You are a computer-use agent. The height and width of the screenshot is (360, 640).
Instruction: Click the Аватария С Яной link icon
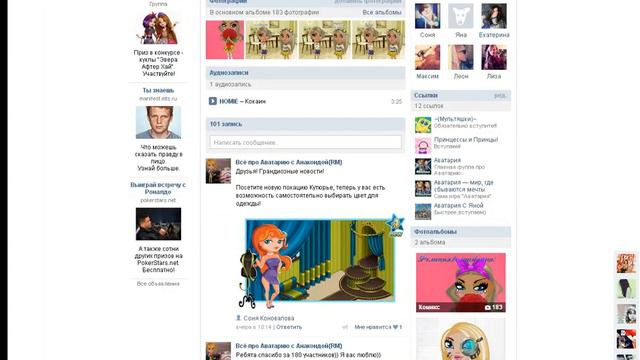pyautogui.click(x=423, y=212)
